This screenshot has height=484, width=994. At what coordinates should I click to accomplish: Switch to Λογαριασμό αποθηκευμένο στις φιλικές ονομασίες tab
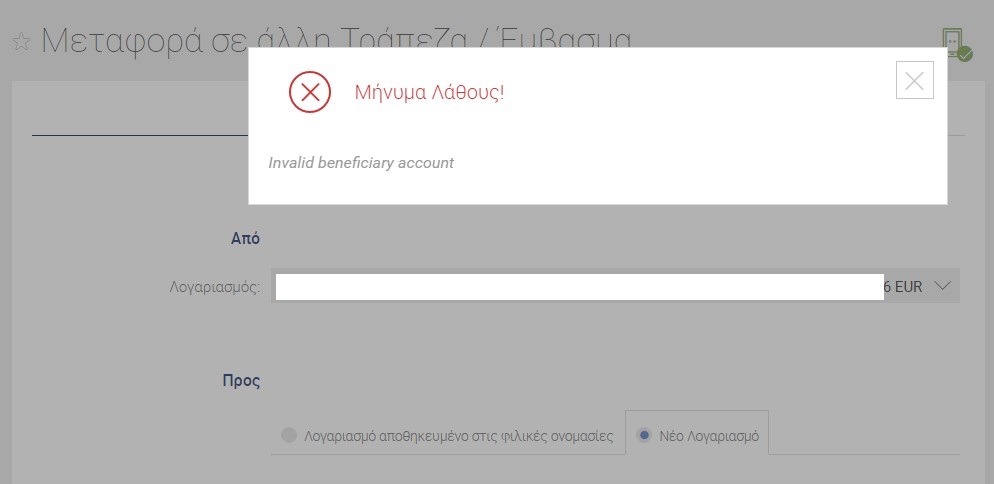tap(459, 436)
